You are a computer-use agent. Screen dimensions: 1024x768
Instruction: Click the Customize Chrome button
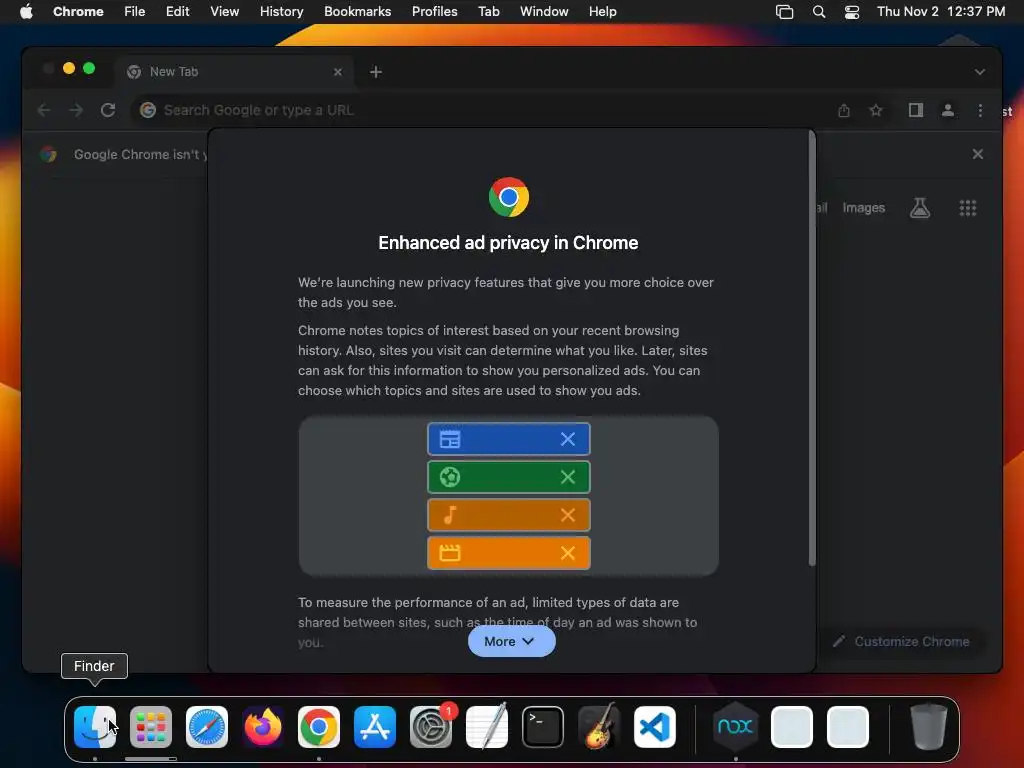tap(901, 641)
